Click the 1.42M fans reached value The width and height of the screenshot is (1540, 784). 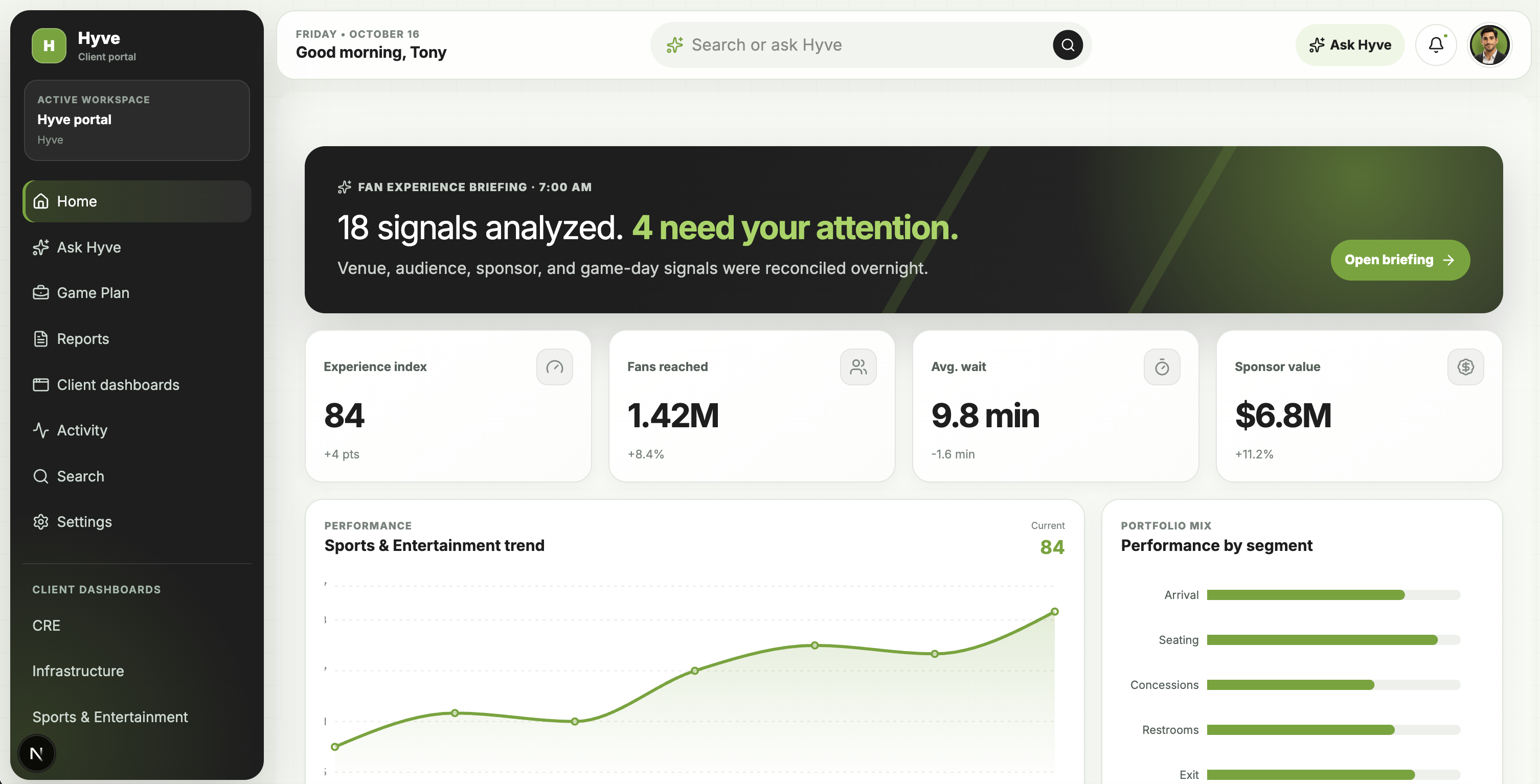coord(673,416)
